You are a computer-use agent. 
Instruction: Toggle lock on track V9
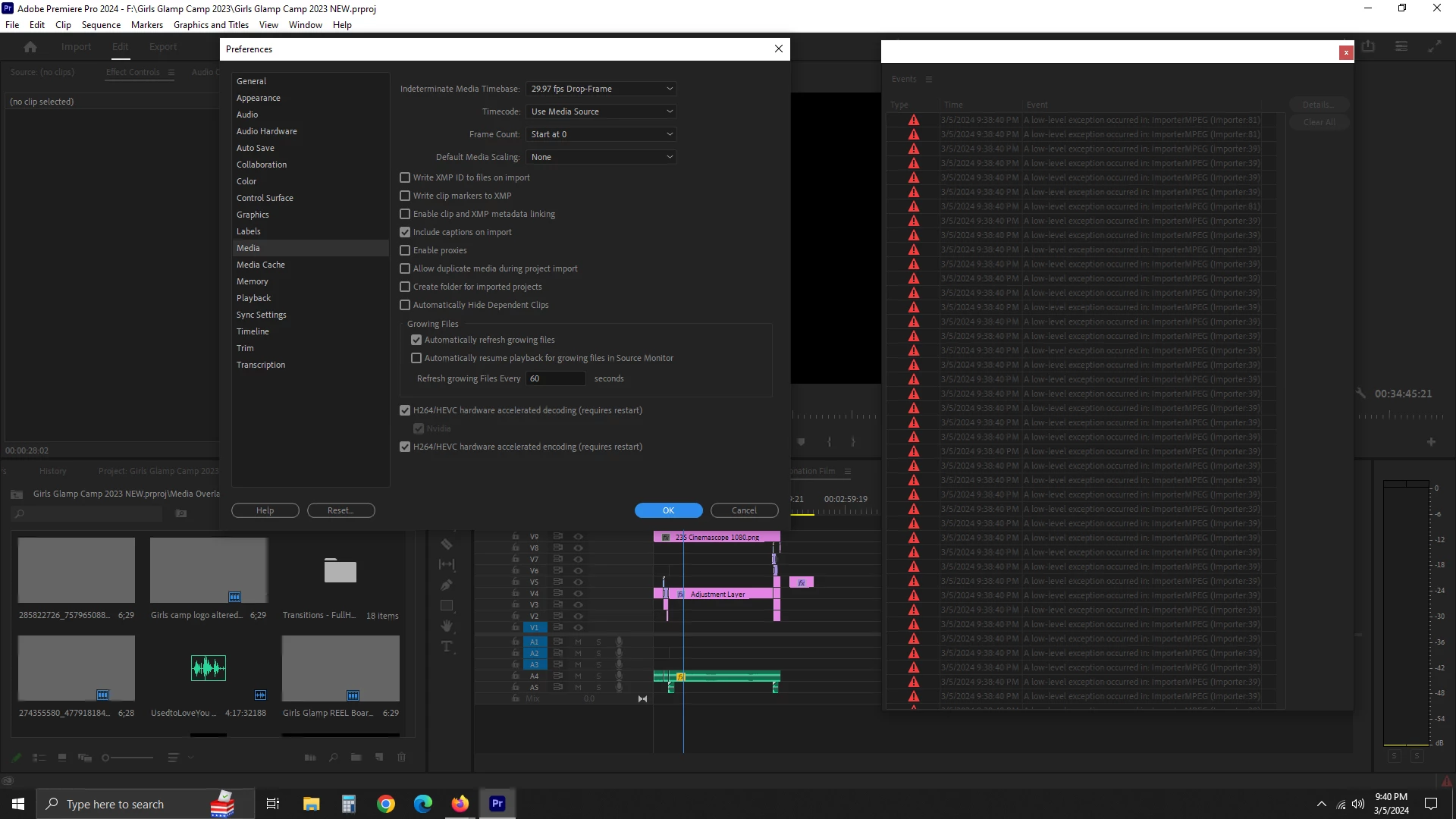516,537
